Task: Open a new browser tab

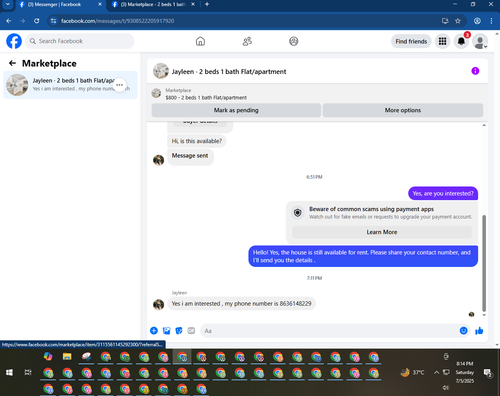Action: 207,4
